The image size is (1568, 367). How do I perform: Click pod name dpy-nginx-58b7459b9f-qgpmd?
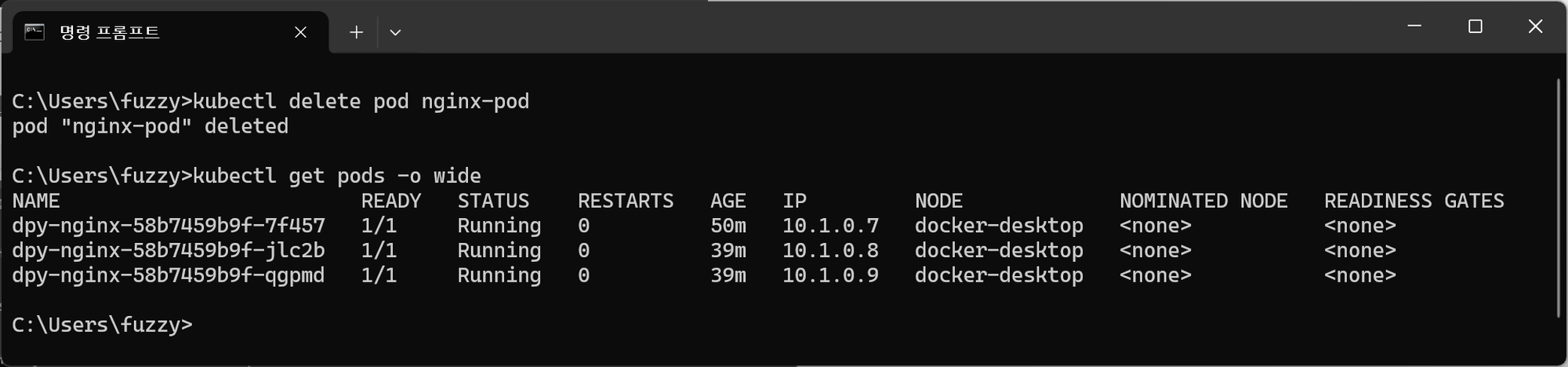[169, 275]
